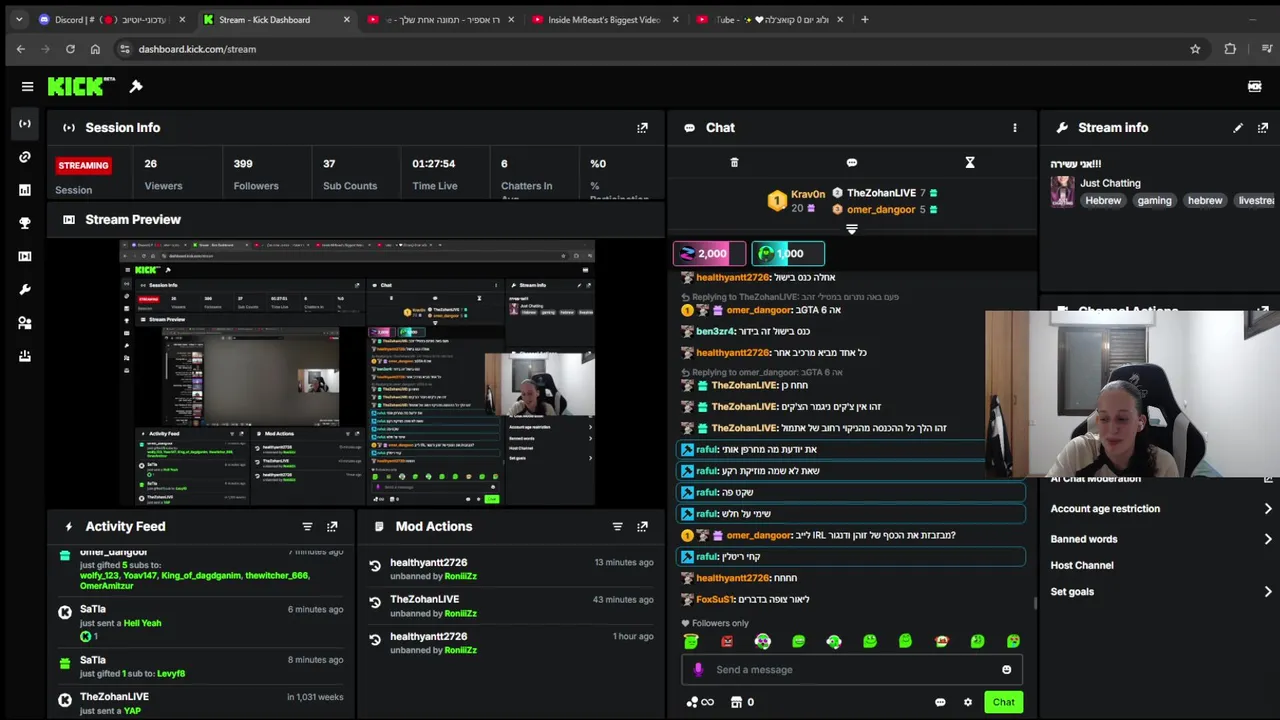Viewport: 1280px width, 720px height.
Task: Open the chain link icon in the sidebar
Action: pos(25,157)
